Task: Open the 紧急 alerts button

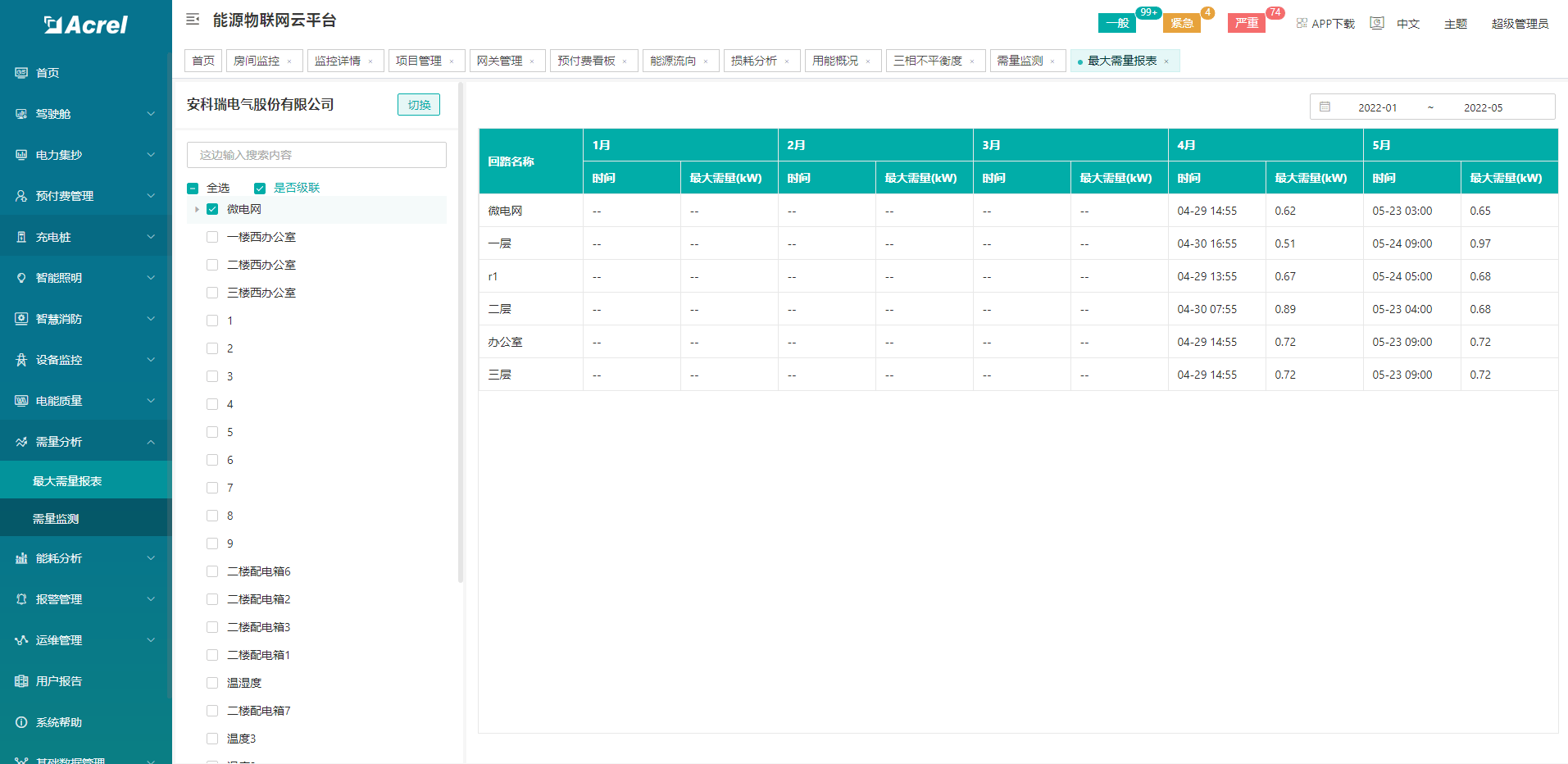Action: coord(1182,23)
